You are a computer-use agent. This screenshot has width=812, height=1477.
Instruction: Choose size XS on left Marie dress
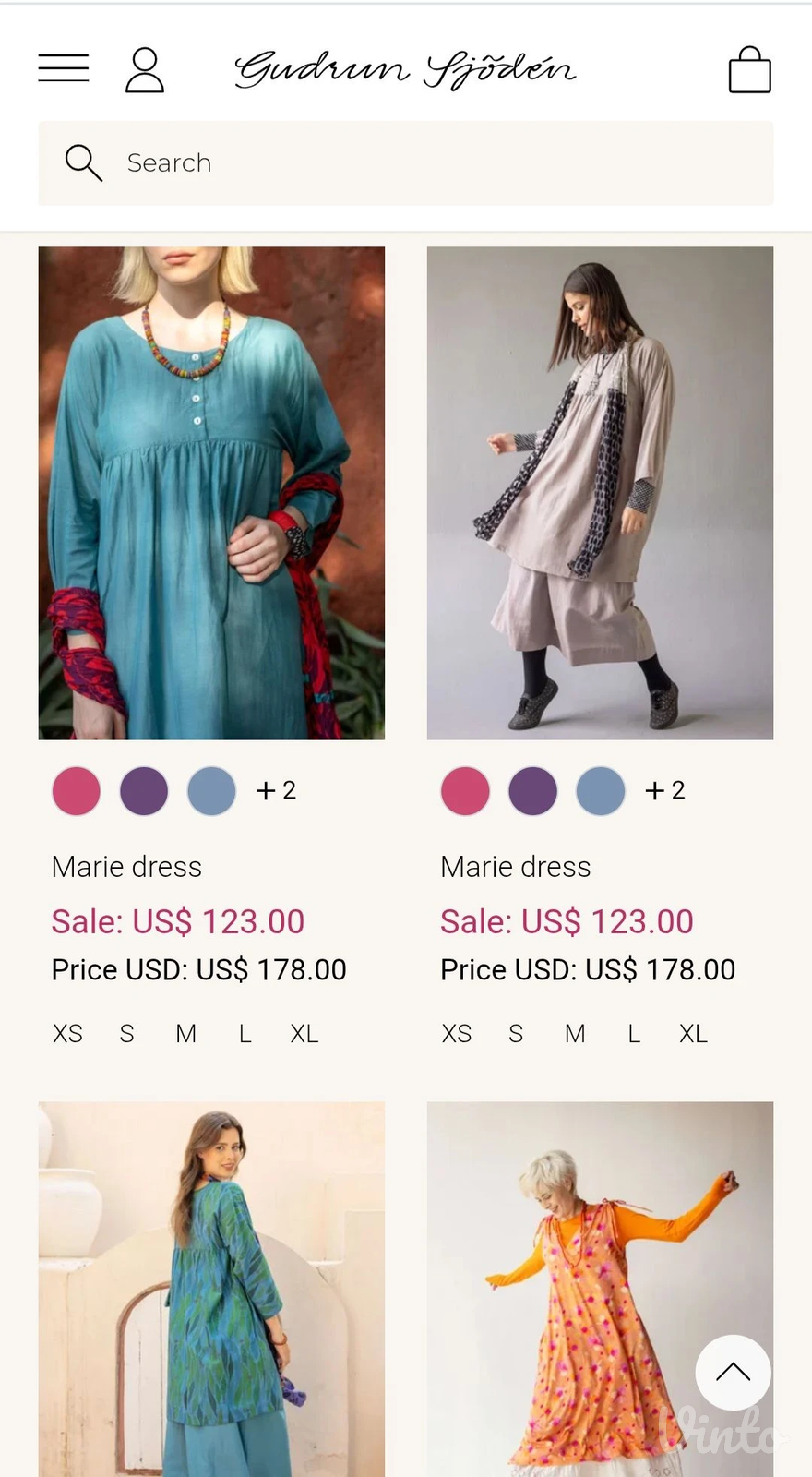[67, 1034]
